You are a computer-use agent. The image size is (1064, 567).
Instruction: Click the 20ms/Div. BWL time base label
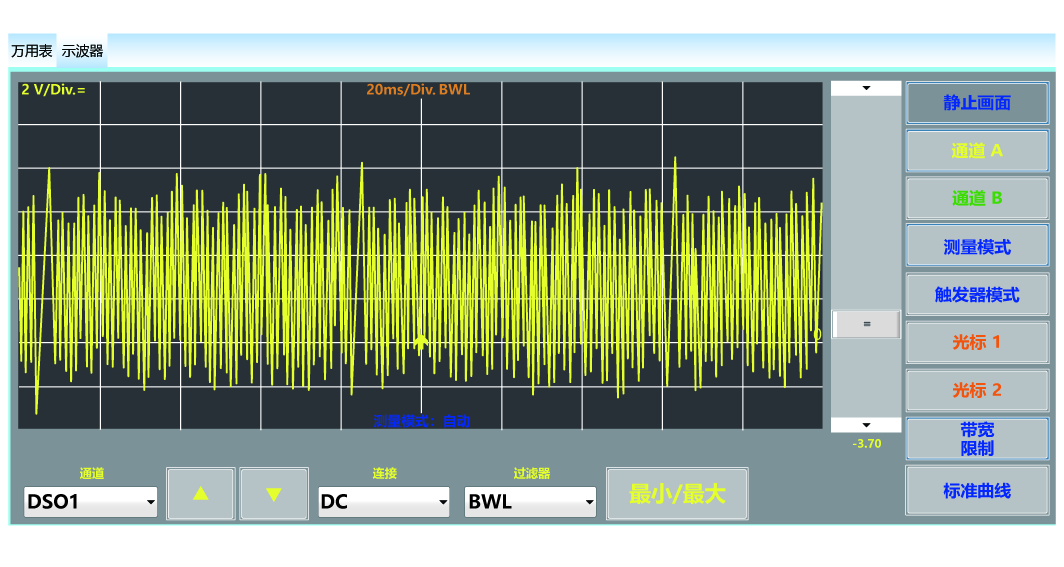[x=418, y=90]
